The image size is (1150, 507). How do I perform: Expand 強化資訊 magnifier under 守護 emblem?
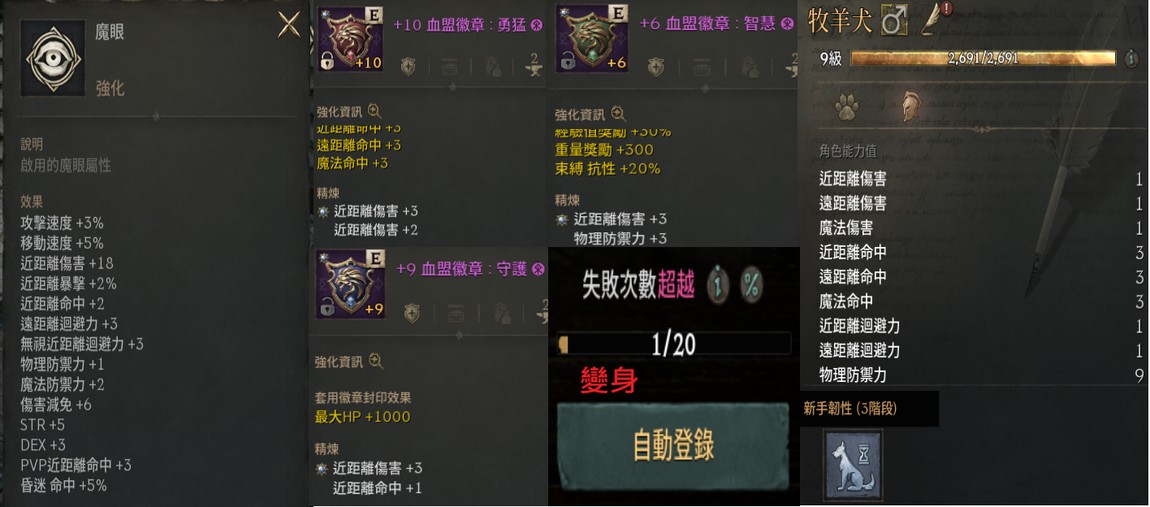pyautogui.click(x=376, y=361)
